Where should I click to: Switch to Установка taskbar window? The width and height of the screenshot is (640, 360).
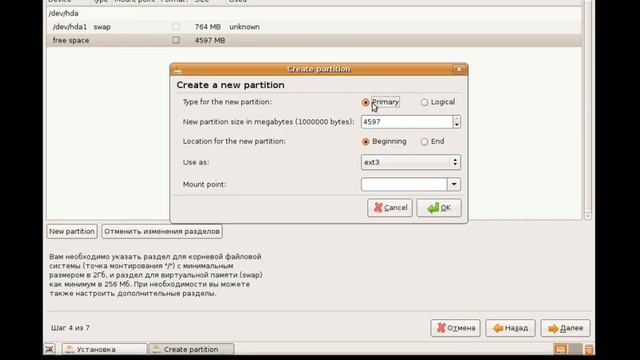(x=104, y=349)
